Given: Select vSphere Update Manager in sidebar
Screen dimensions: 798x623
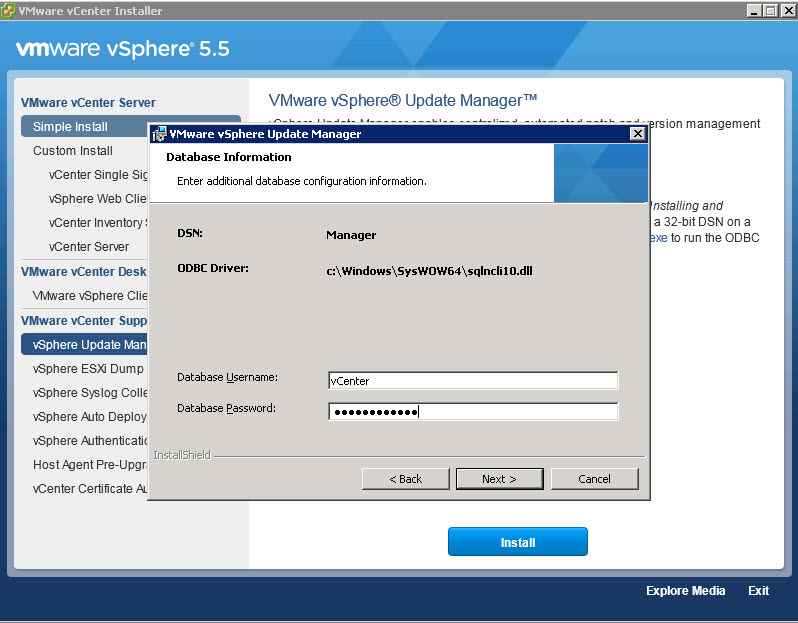Looking at the screenshot, I should coord(84,345).
